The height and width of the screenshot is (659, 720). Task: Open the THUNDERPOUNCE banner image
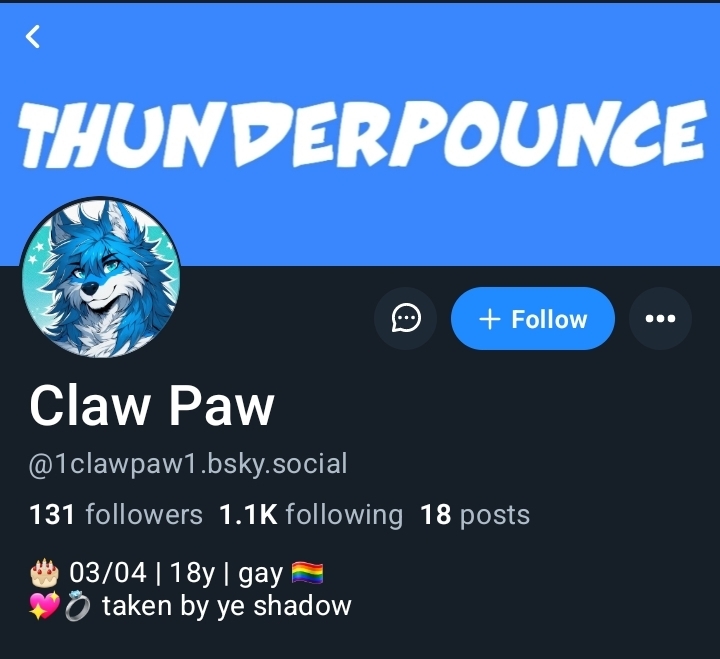tap(361, 133)
